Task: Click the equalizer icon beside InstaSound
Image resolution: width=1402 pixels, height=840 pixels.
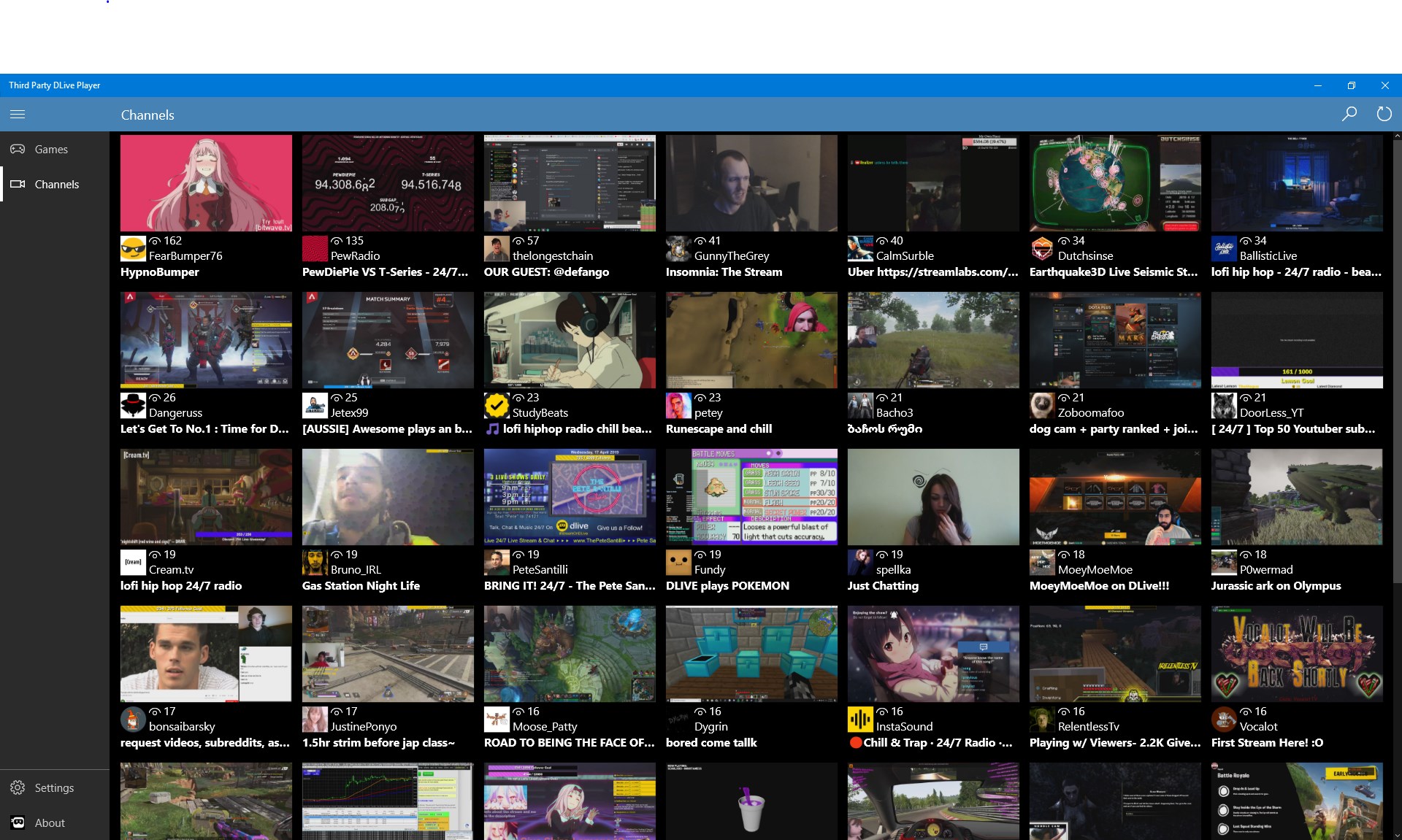Action: tap(861, 720)
